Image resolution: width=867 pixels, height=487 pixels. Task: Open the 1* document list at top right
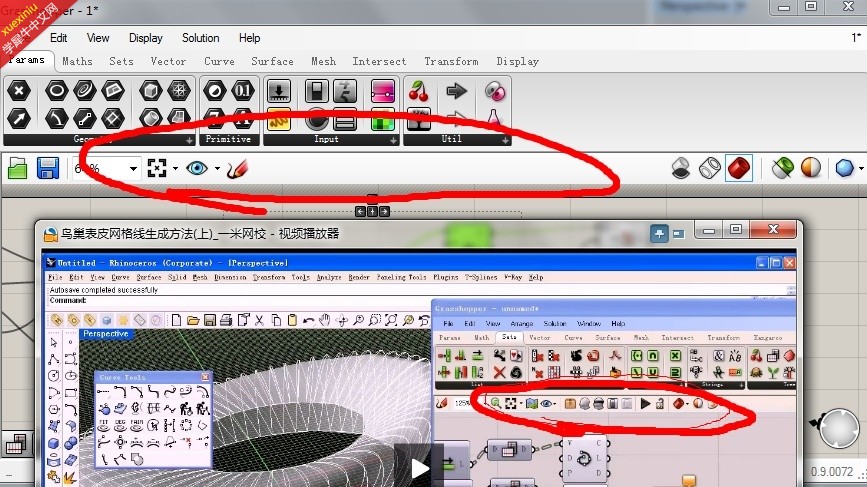tap(856, 38)
